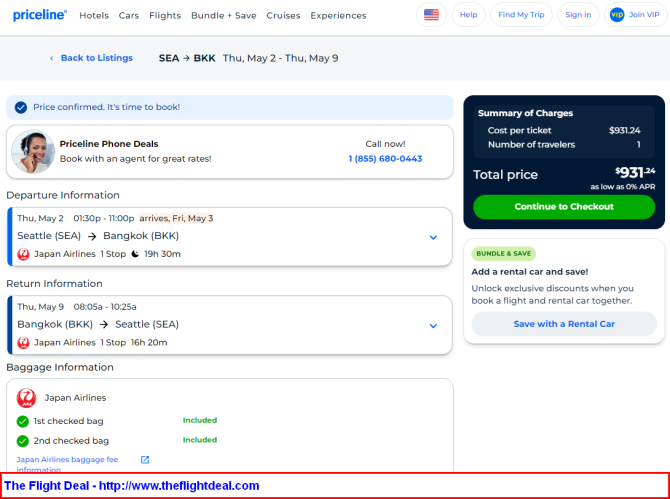This screenshot has width=670, height=499.
Task: Click the Japan Airlines logo in Baggage Information
Action: pos(26,398)
